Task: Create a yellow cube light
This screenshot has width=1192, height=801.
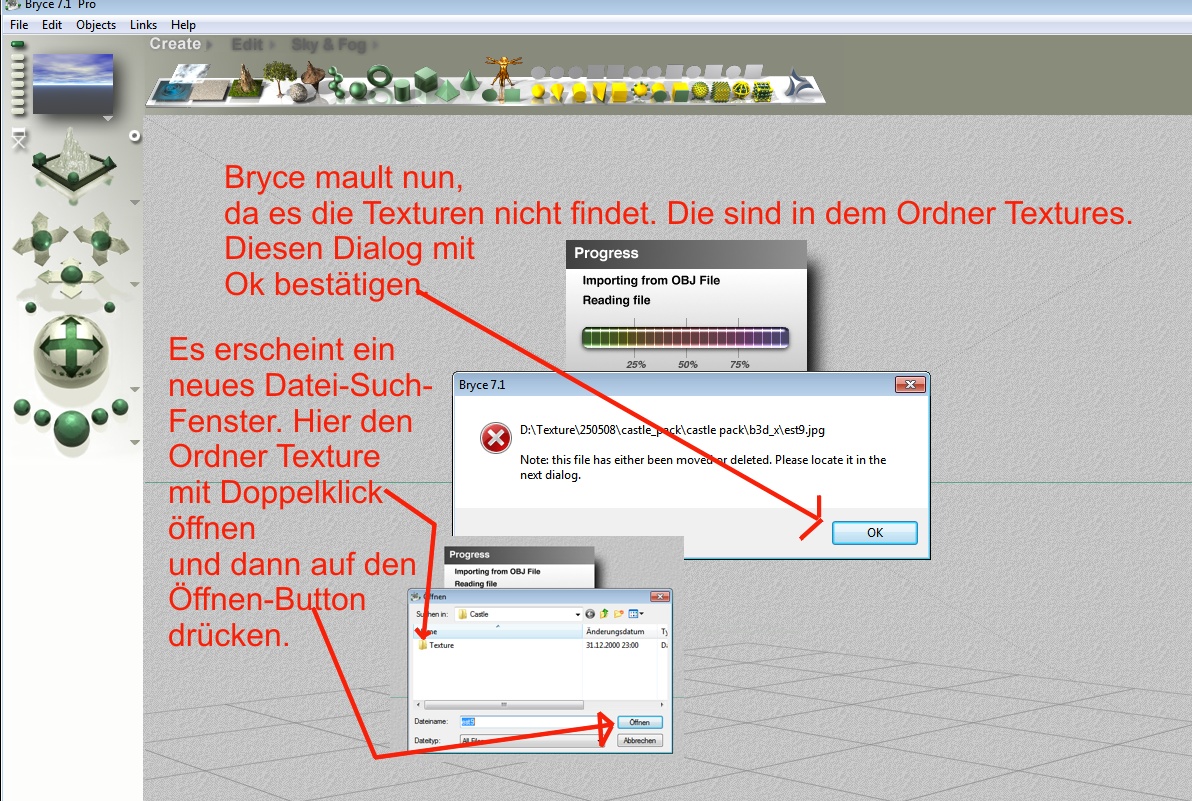Action: coord(620,93)
